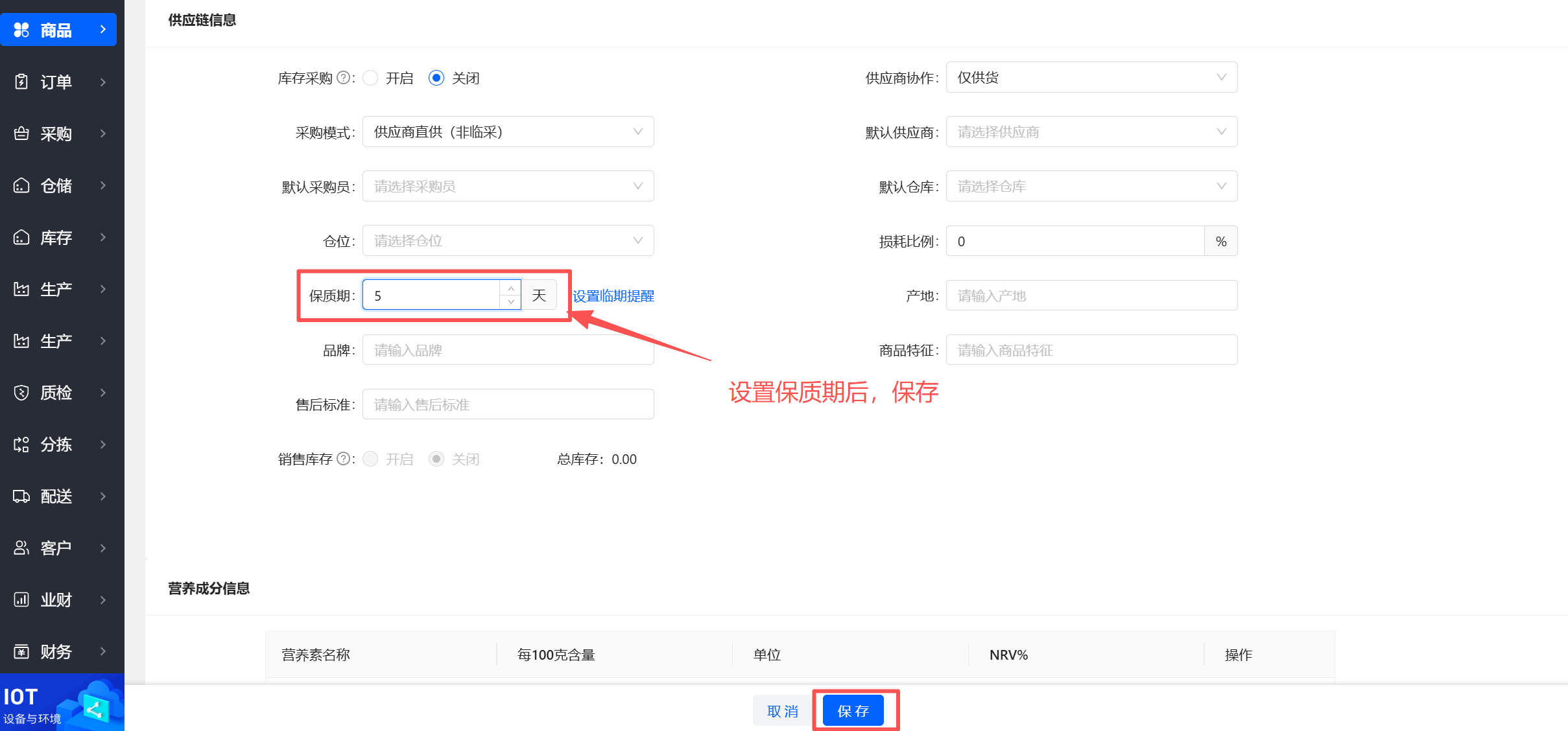The height and width of the screenshot is (731, 1568).
Task: Click the 采购 basket sidebar icon
Action: click(21, 133)
